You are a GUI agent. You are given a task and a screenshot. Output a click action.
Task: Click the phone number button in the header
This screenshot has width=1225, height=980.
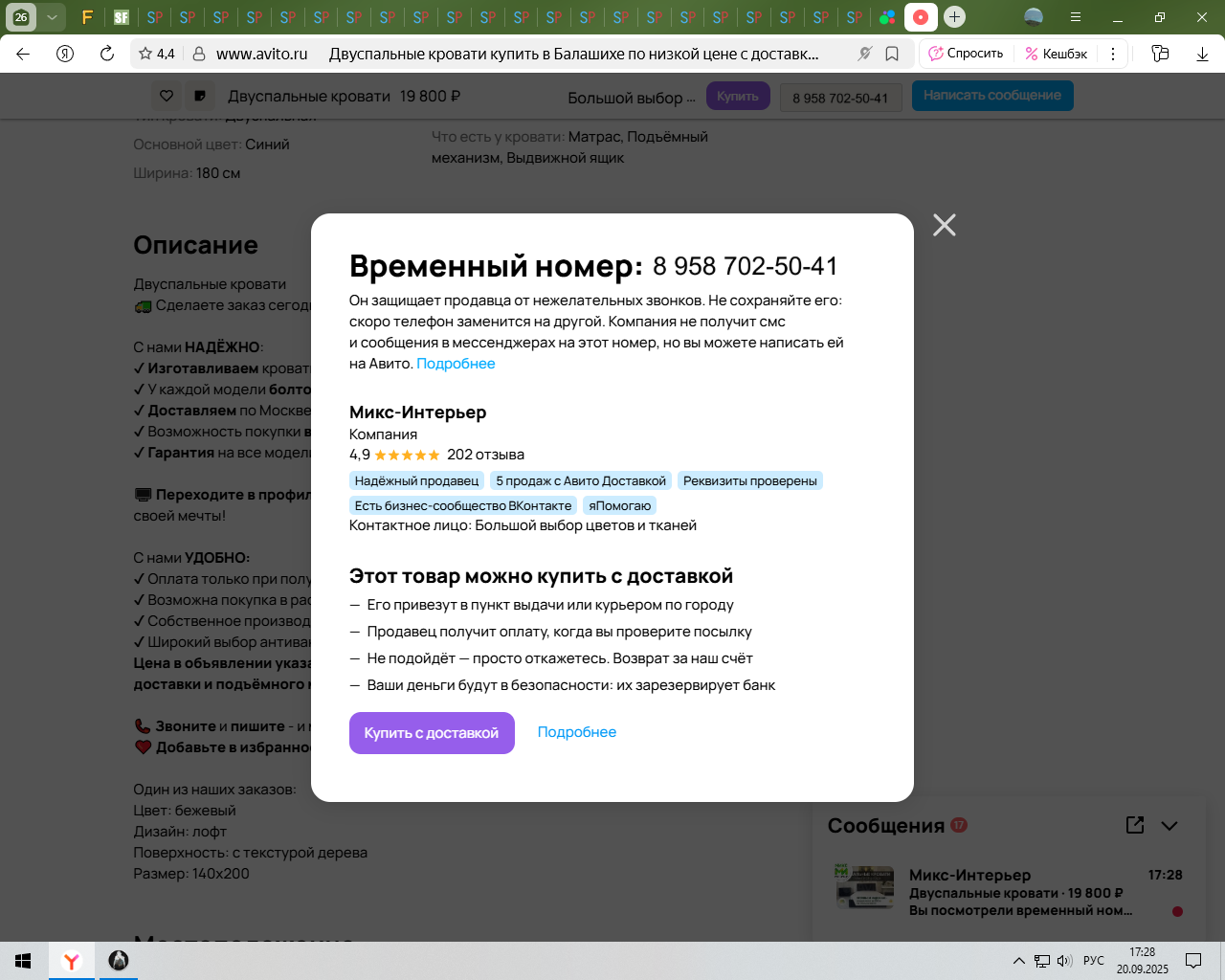pos(840,97)
